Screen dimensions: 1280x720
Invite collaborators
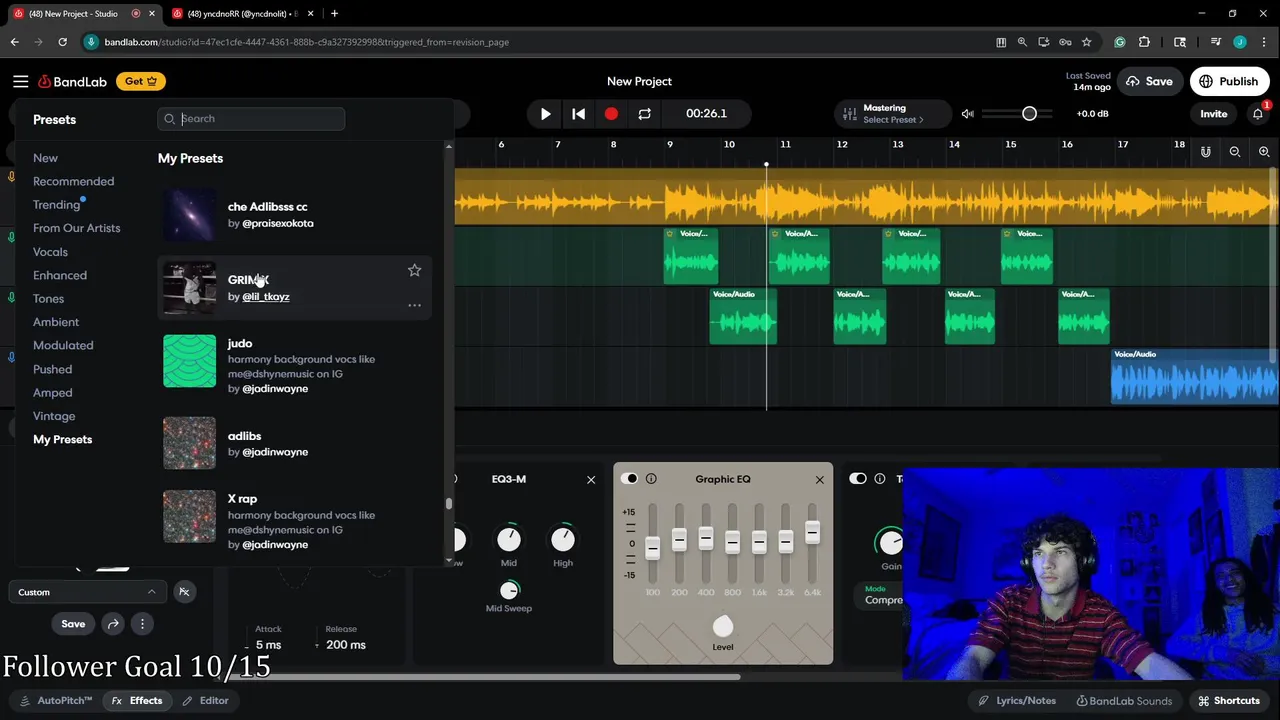click(x=1213, y=114)
